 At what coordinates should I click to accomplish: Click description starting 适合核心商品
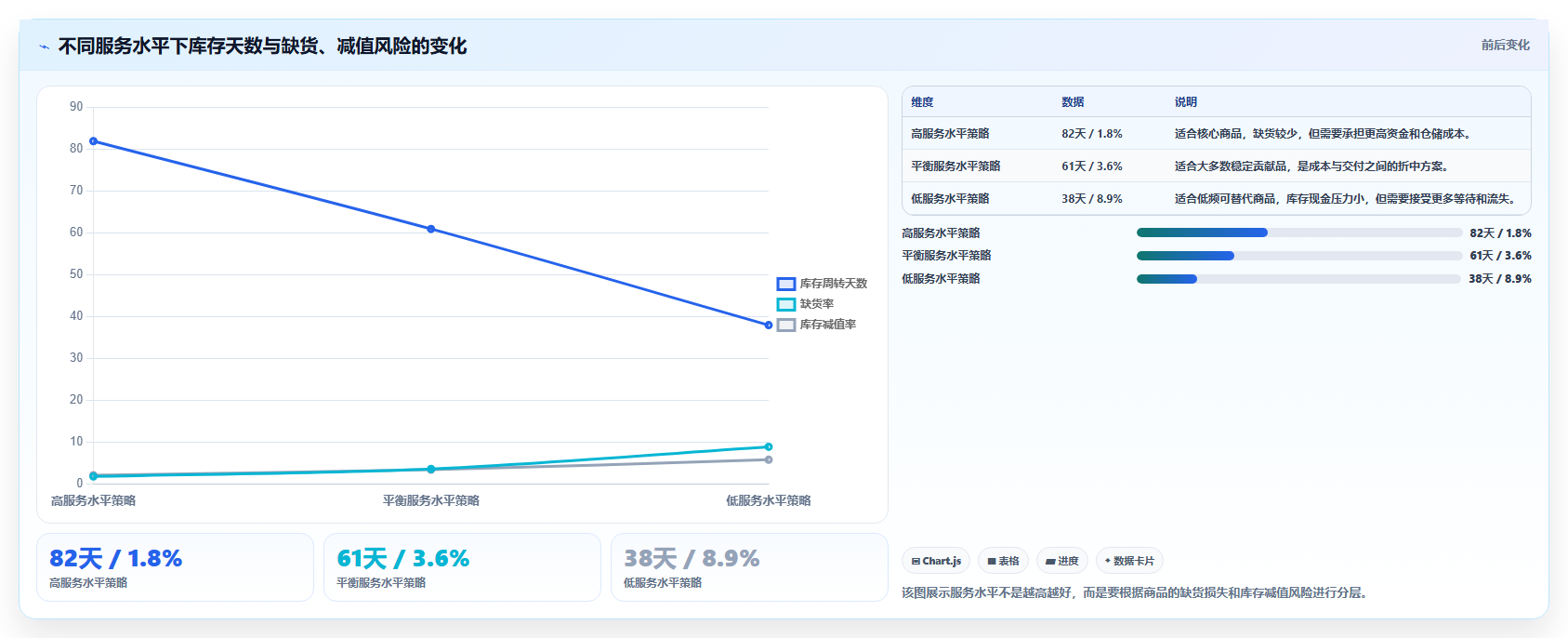tap(1323, 134)
